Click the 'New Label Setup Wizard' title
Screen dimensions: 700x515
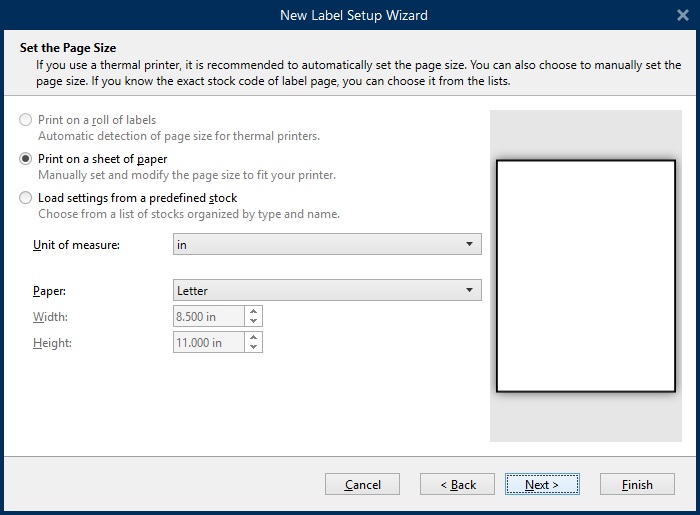pyautogui.click(x=354, y=15)
